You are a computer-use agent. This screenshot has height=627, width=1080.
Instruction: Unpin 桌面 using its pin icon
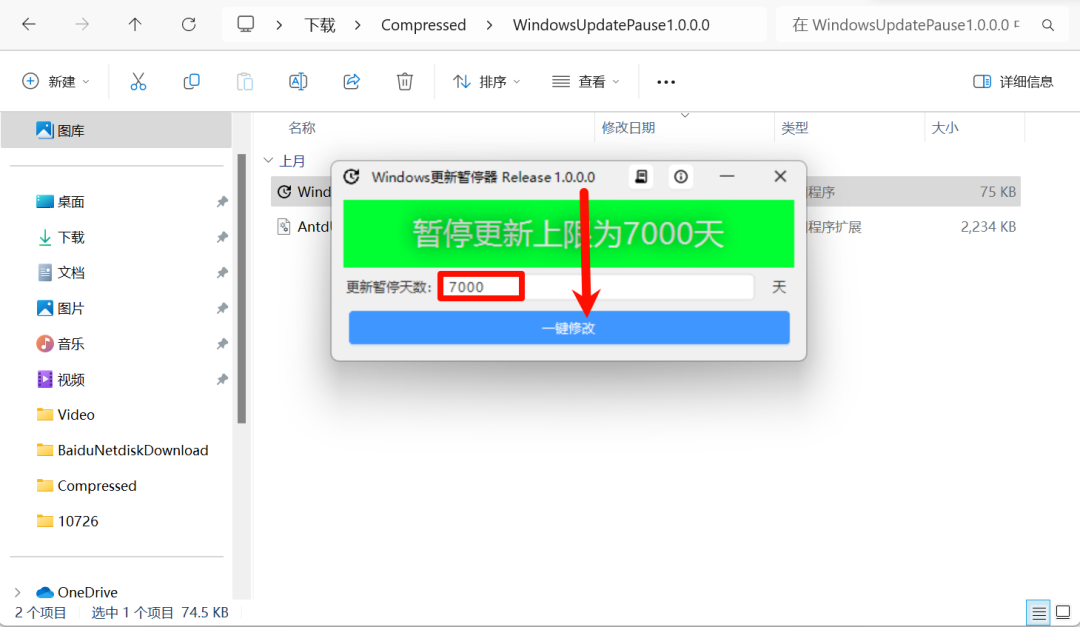click(222, 202)
